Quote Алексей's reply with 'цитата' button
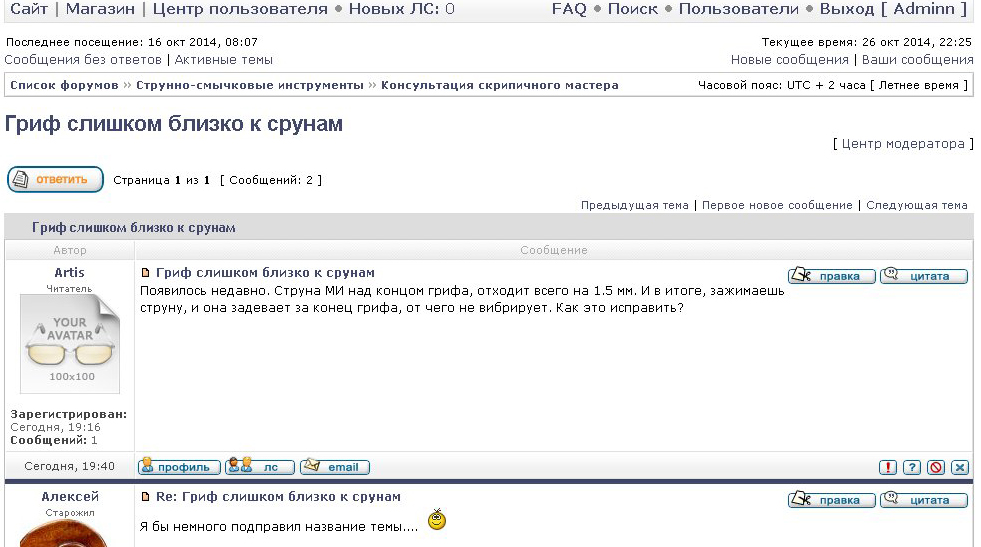This screenshot has width=981, height=547. point(923,500)
